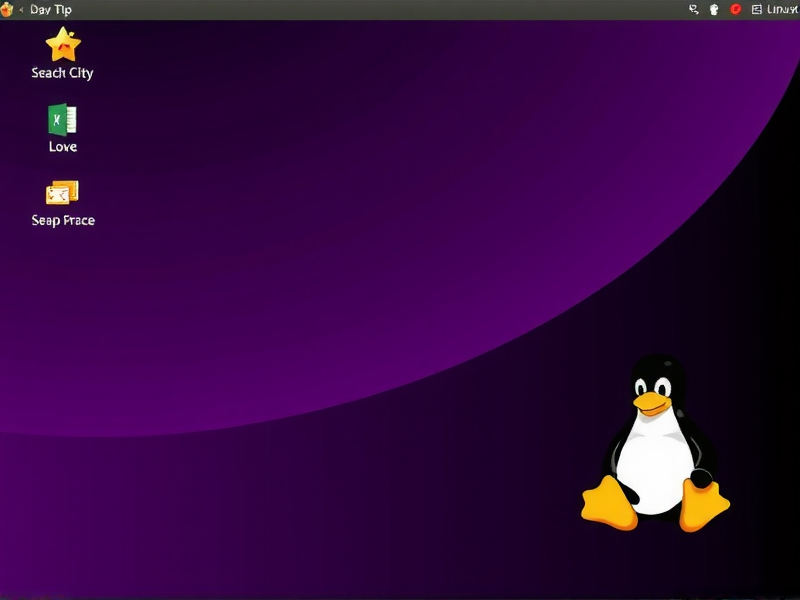Open the input pointer icon in the tray
This screenshot has width=800, height=600.
pyautogui.click(x=693, y=9)
